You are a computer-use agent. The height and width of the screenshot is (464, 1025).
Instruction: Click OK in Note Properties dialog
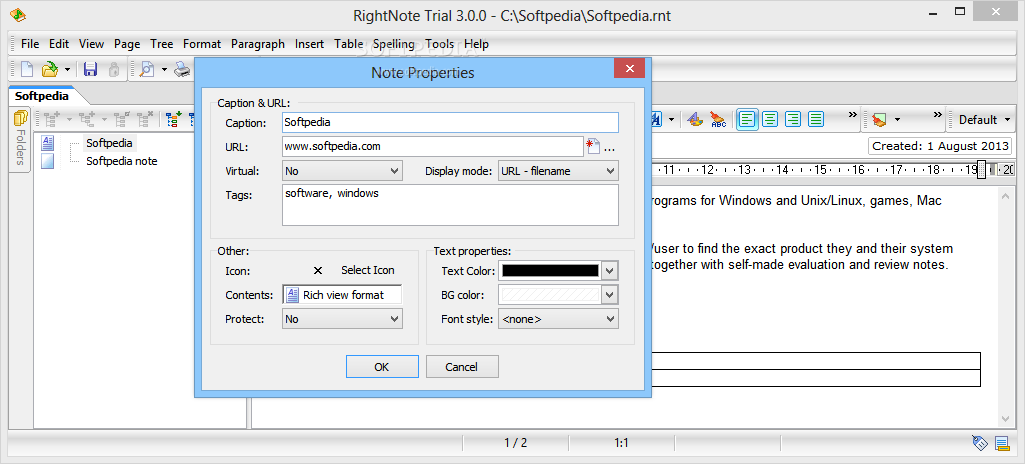point(382,367)
